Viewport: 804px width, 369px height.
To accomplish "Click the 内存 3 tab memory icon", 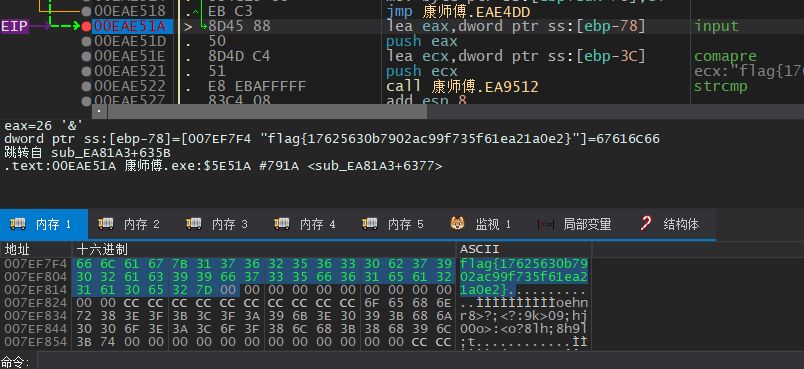I will tap(194, 223).
